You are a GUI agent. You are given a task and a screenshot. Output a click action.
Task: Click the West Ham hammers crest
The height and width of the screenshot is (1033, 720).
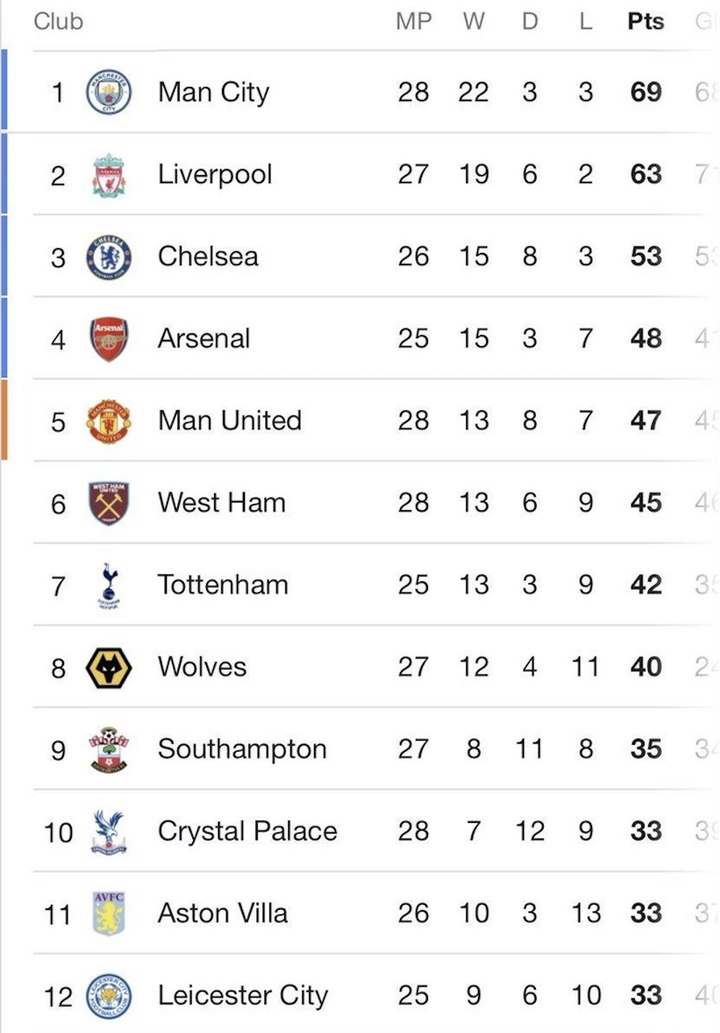109,503
